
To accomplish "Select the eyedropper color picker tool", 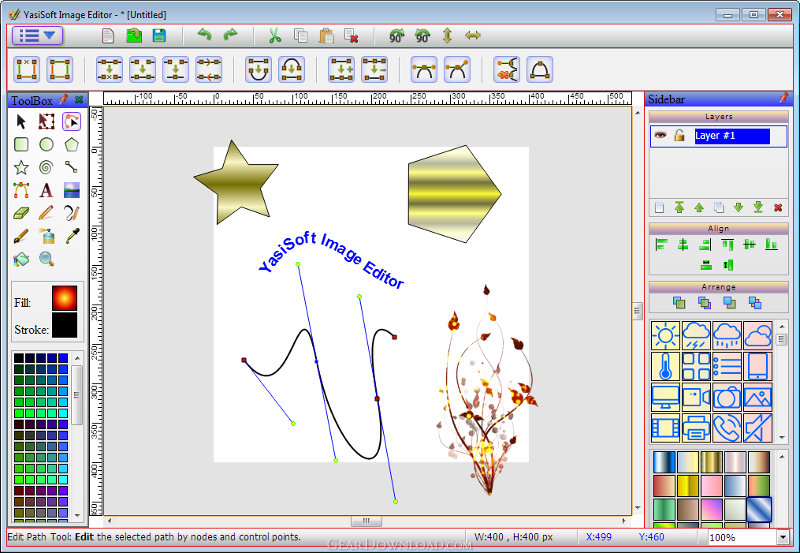I will [71, 236].
